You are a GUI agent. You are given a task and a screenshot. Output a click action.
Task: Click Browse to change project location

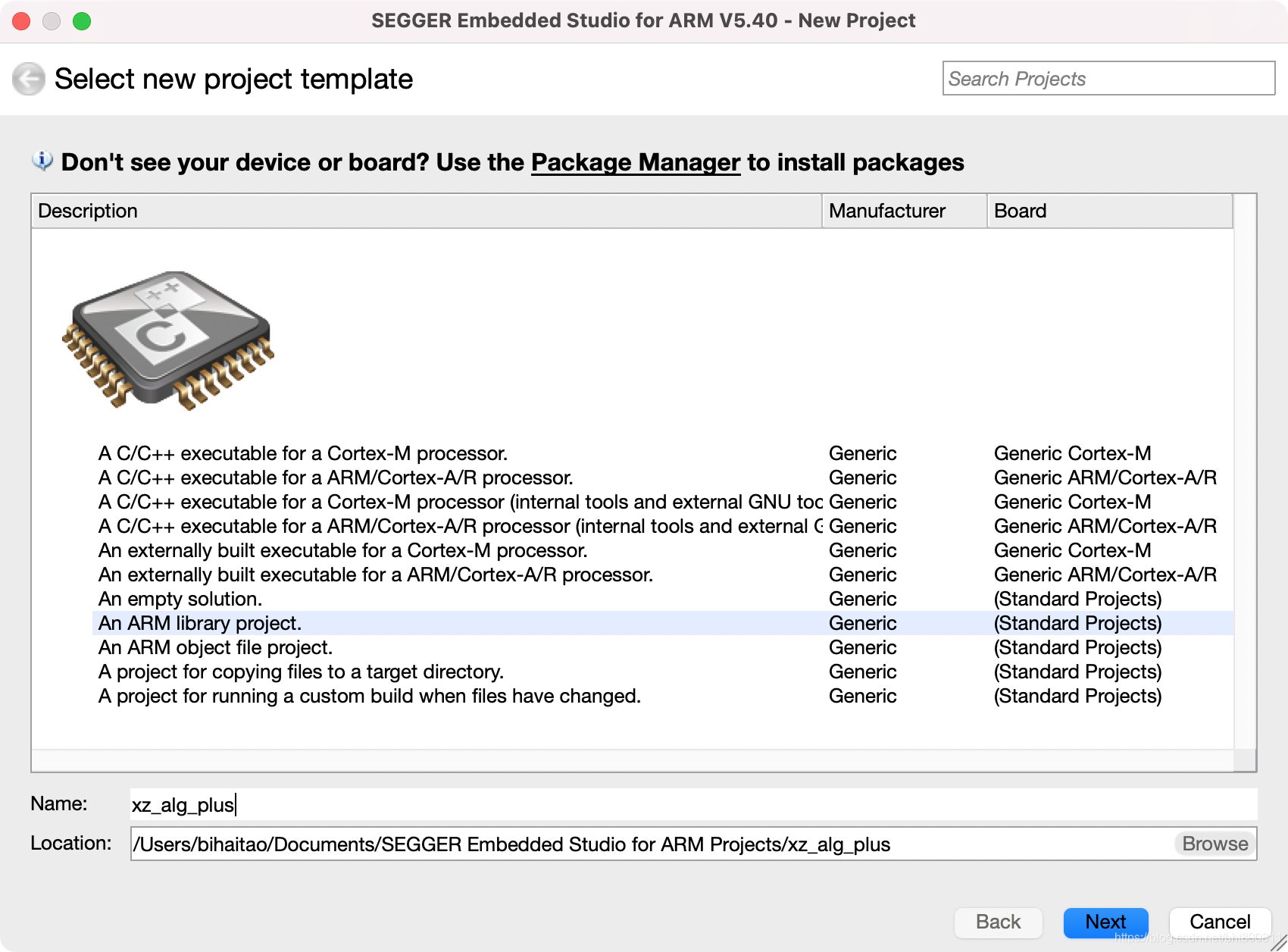click(1213, 844)
